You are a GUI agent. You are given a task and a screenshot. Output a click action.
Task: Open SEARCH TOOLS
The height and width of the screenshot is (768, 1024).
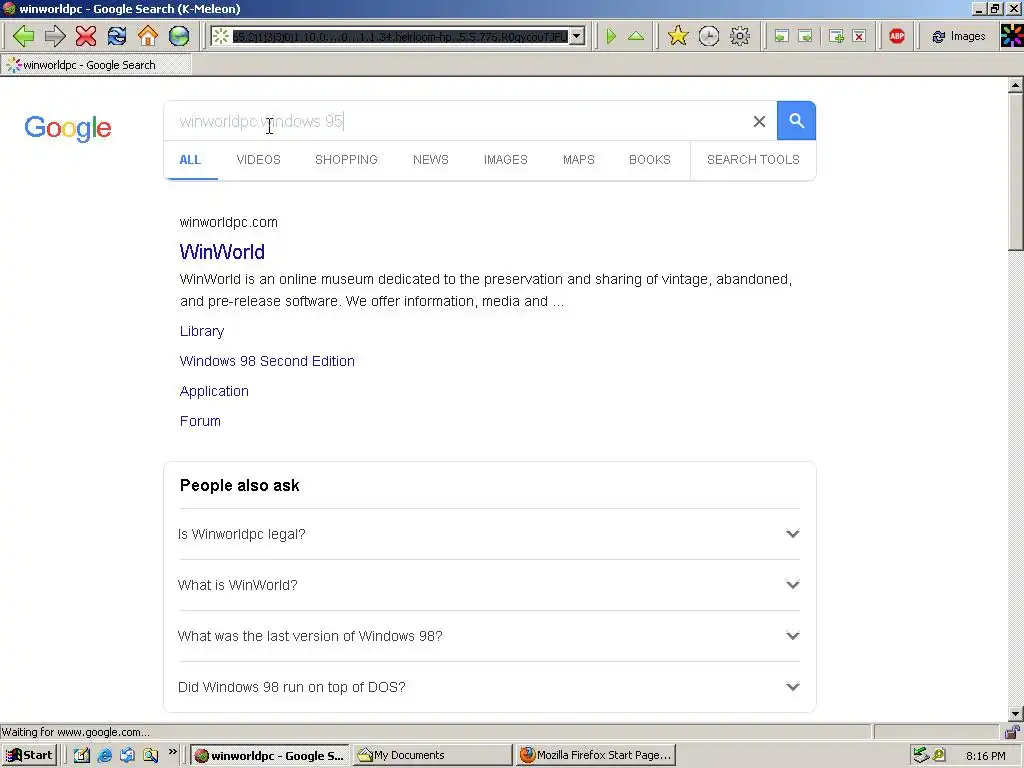753,160
